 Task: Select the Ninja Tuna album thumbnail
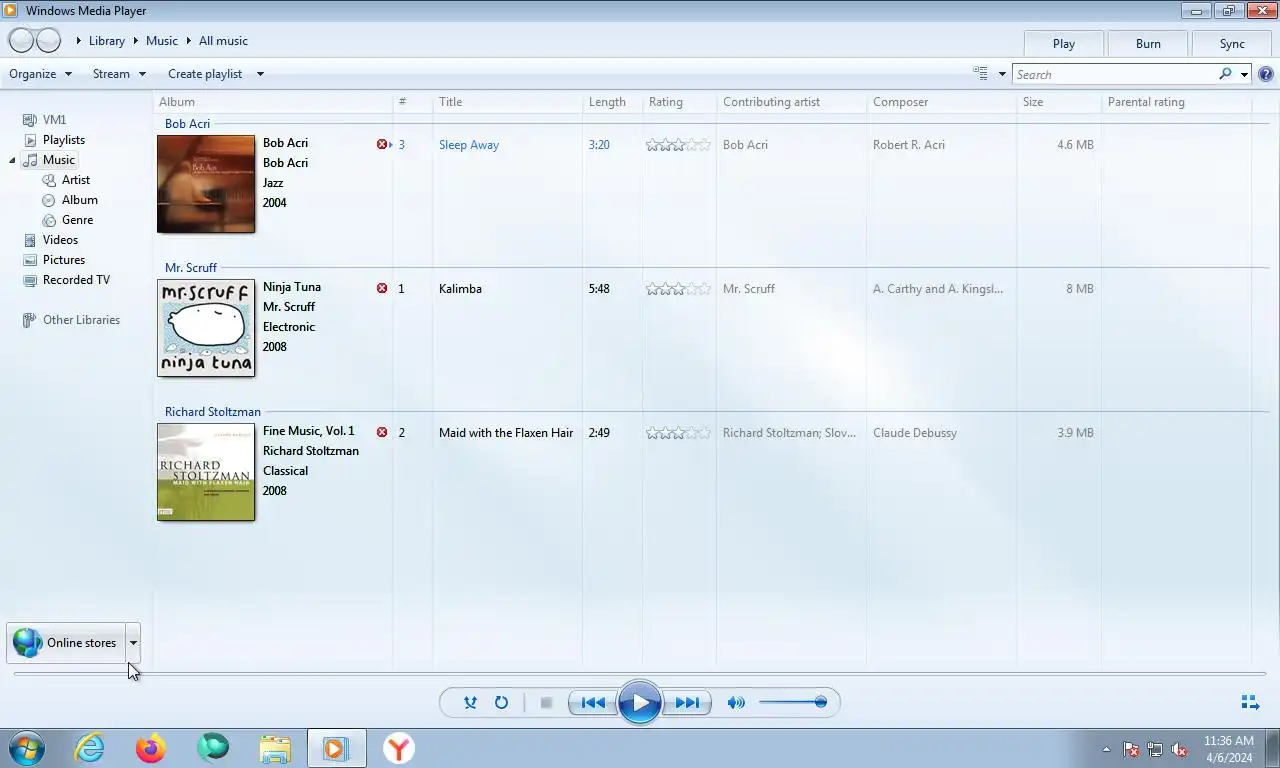[206, 328]
